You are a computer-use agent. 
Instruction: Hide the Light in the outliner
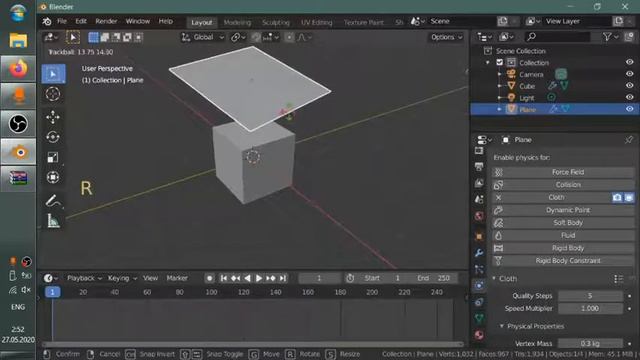pyautogui.click(x=629, y=98)
